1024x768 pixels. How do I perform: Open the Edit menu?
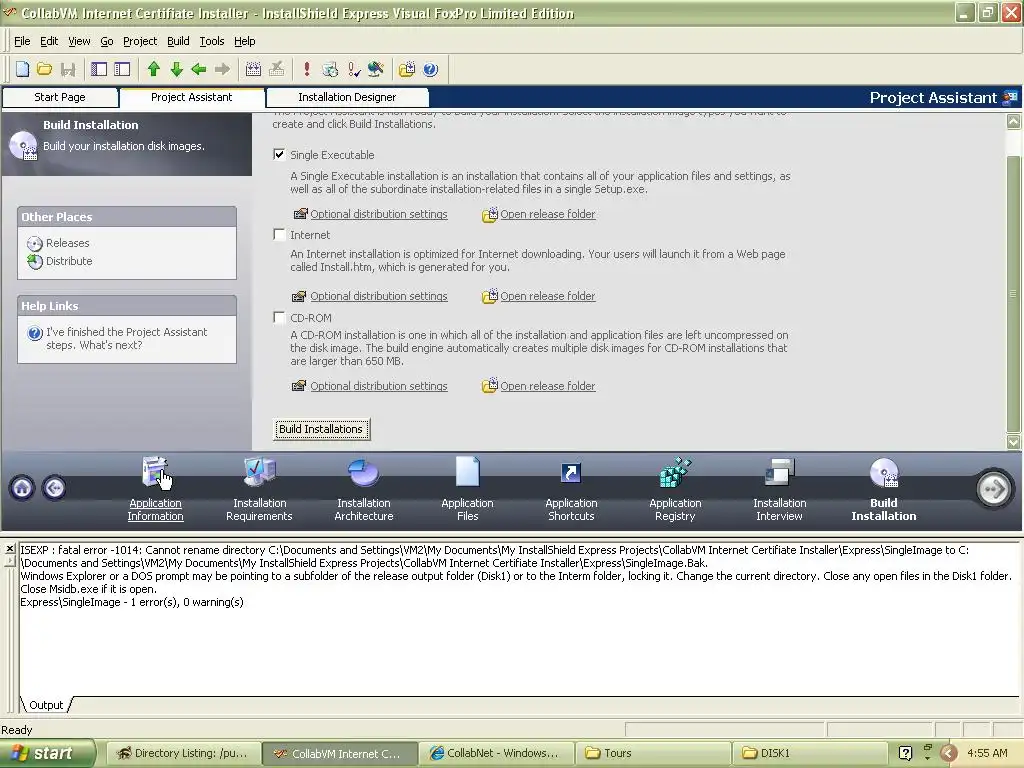[x=49, y=41]
